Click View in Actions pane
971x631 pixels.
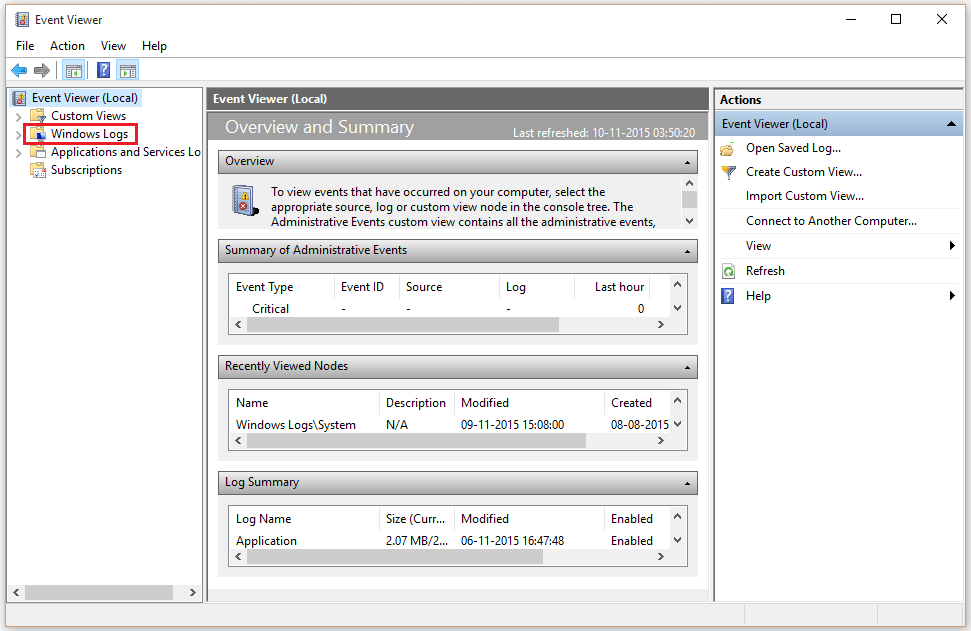758,246
